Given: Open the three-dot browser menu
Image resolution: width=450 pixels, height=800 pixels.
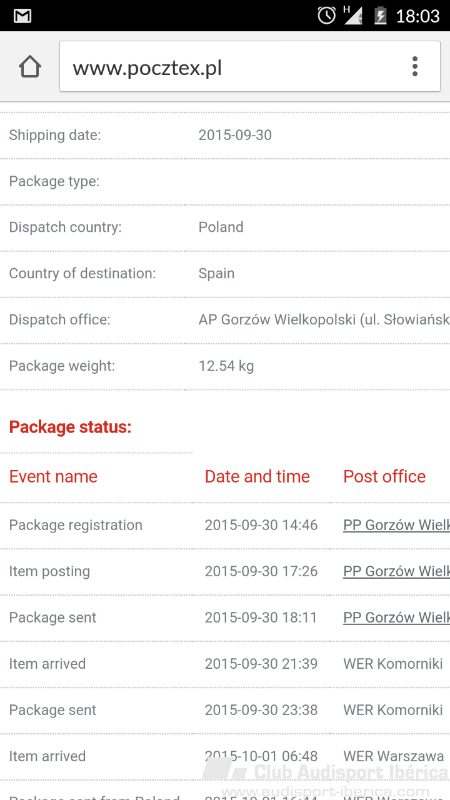Looking at the screenshot, I should point(415,67).
